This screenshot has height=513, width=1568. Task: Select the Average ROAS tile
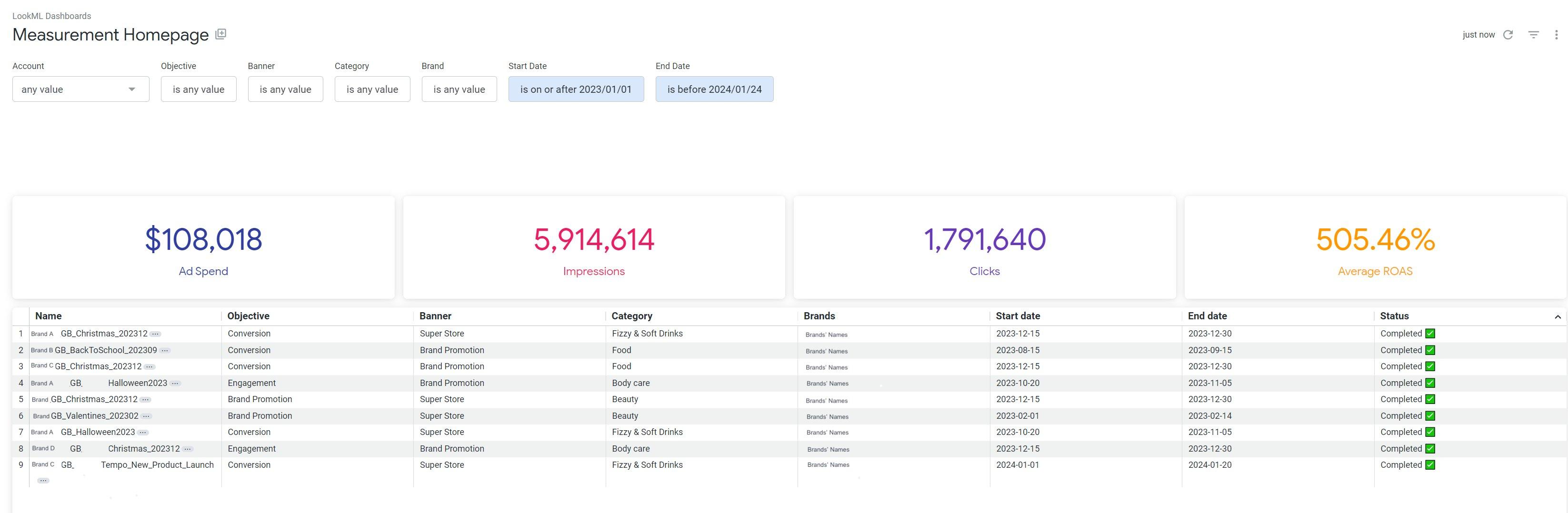(x=1374, y=247)
